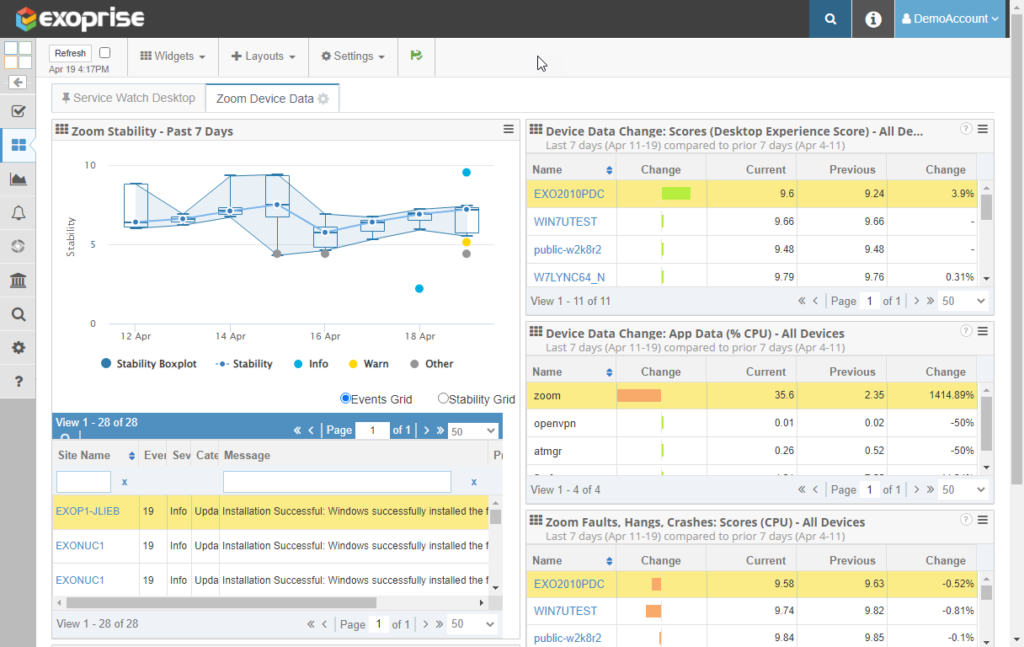Screen dimensions: 1024x647
Task: Click the green save layout icon
Action: coord(416,57)
